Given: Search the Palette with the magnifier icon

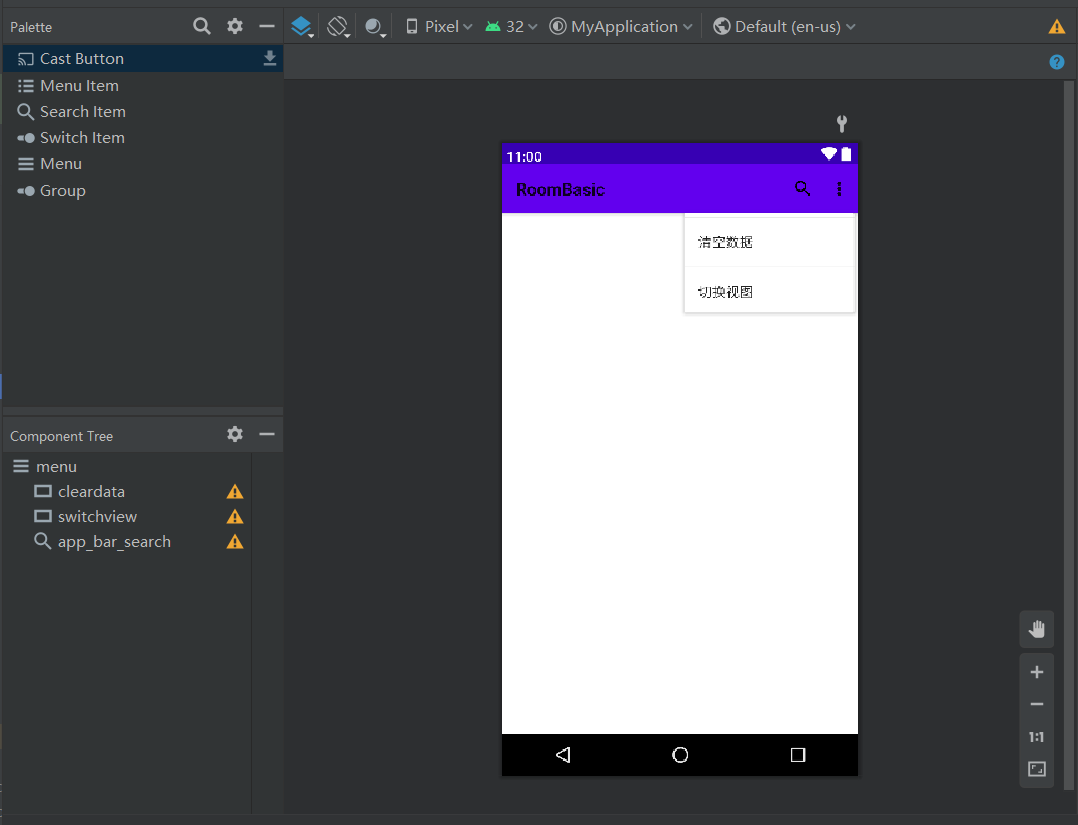Looking at the screenshot, I should [x=201, y=26].
